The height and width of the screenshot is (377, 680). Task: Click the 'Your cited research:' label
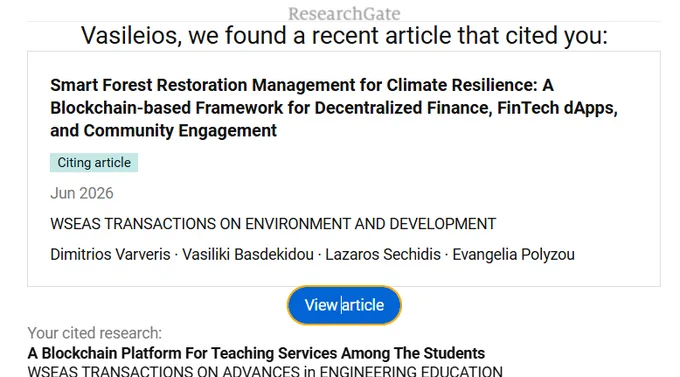coord(95,333)
